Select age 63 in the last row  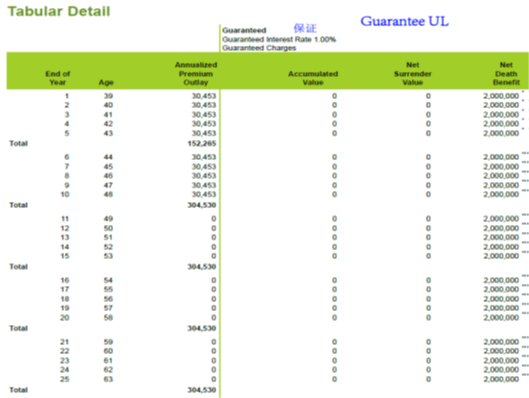pos(108,379)
